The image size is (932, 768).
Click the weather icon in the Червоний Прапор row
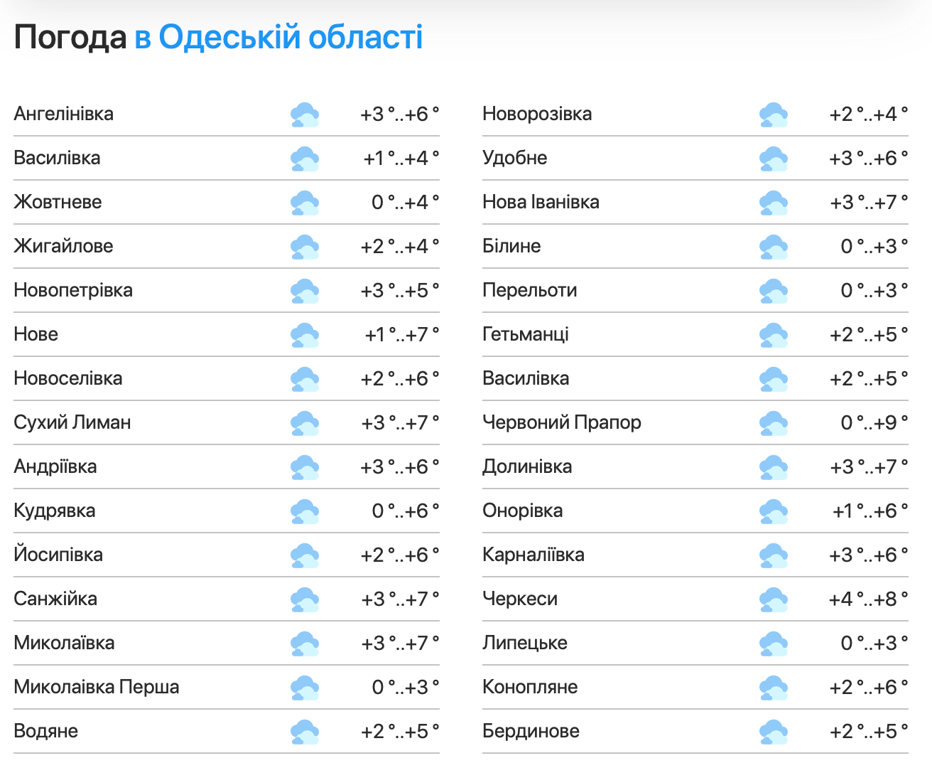(773, 423)
